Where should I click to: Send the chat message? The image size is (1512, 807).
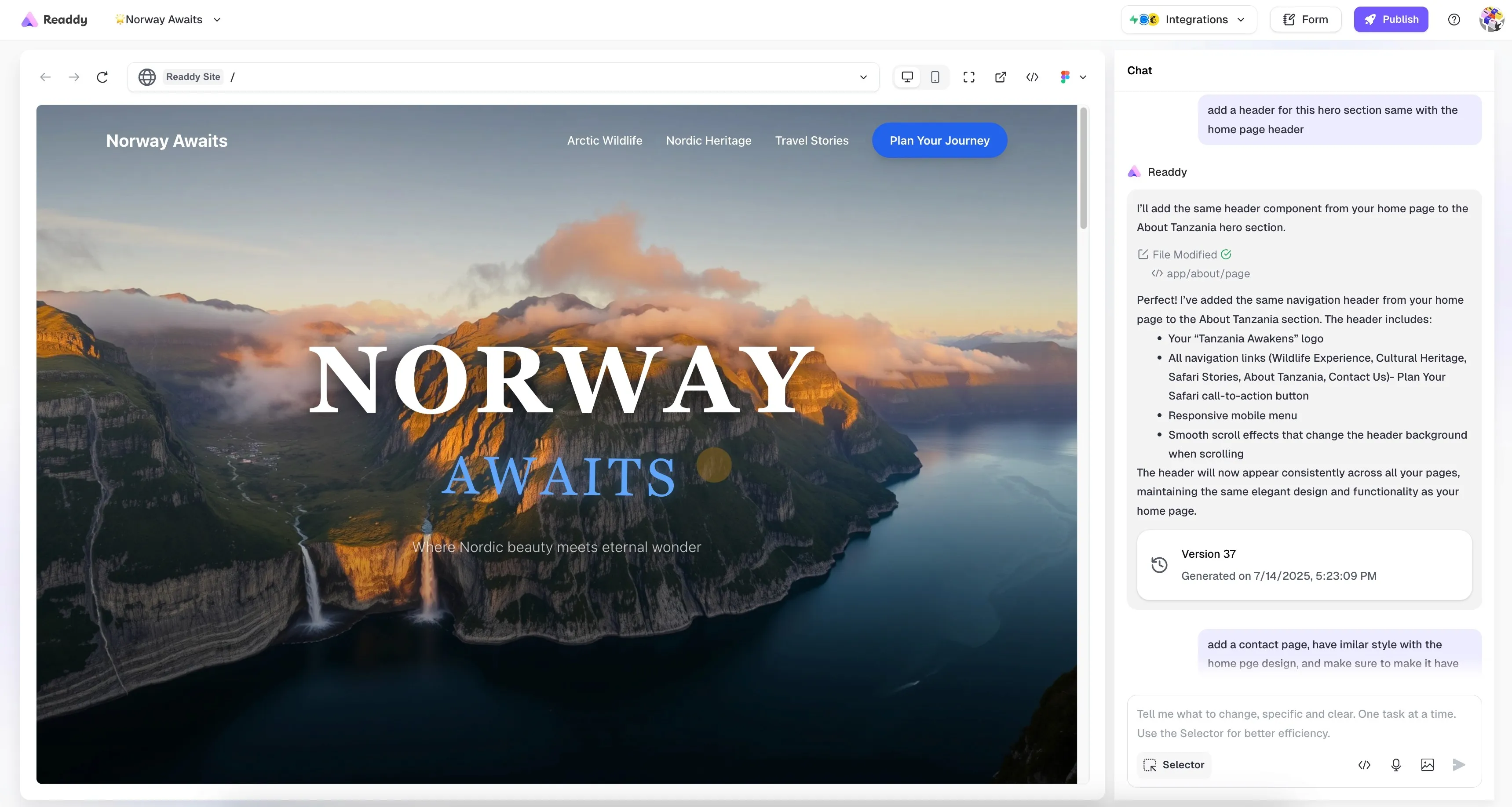[1459, 765]
